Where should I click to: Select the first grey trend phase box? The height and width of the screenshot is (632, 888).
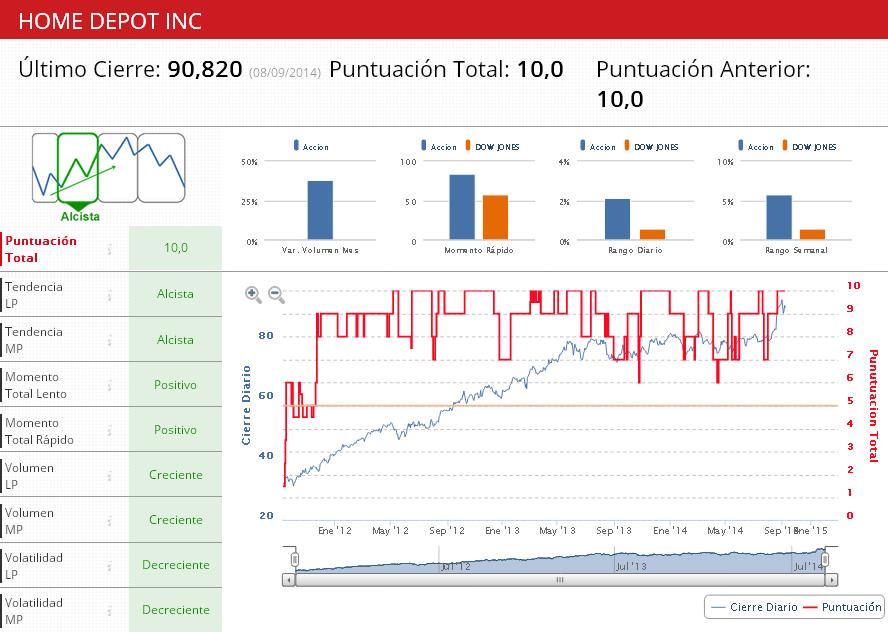tap(45, 168)
